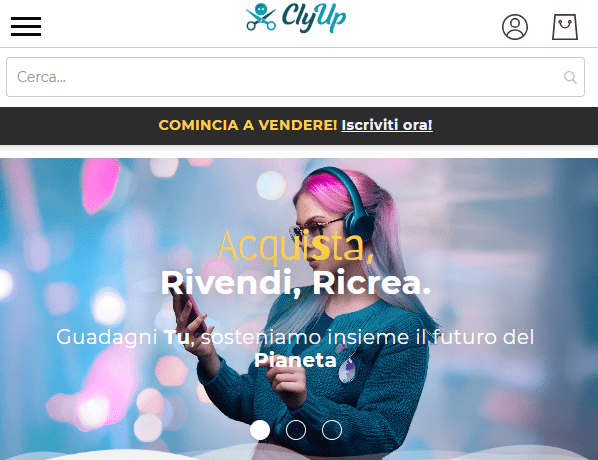
Task: Click the dark promo bar left of COMINCIA
Action: 78,125
